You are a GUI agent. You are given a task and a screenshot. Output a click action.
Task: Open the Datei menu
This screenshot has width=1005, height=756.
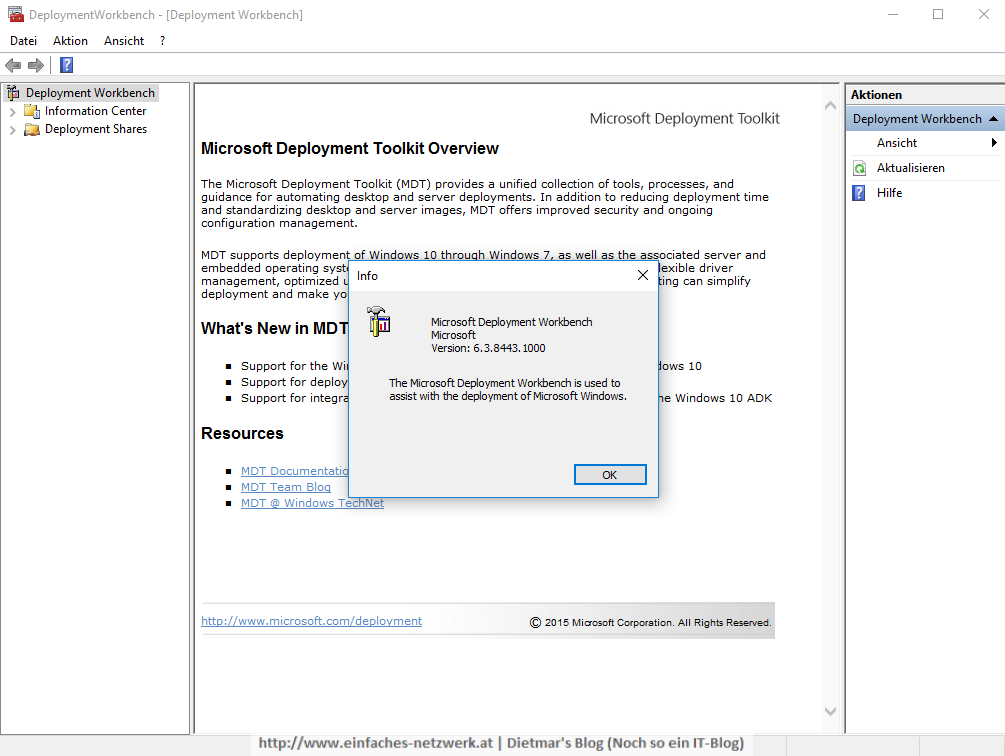(x=24, y=41)
